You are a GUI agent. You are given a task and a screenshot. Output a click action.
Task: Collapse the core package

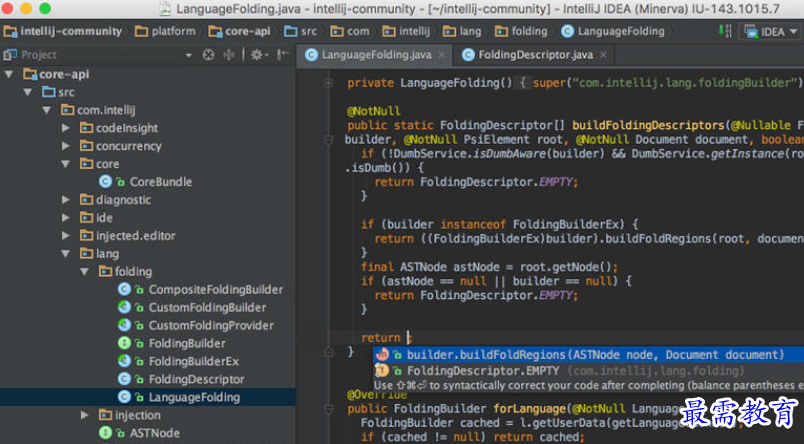pyautogui.click(x=66, y=164)
